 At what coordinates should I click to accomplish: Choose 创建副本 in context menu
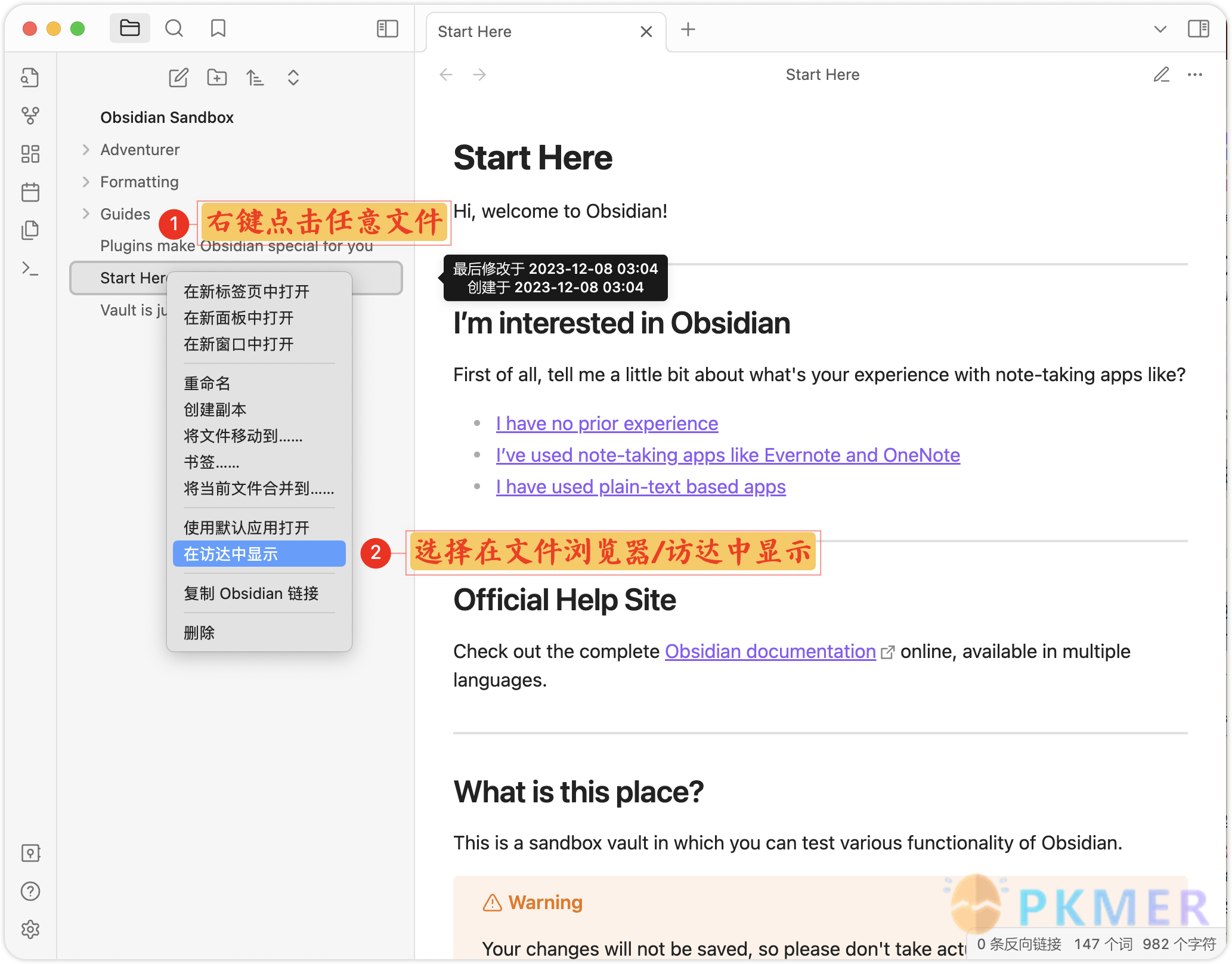[259, 410]
